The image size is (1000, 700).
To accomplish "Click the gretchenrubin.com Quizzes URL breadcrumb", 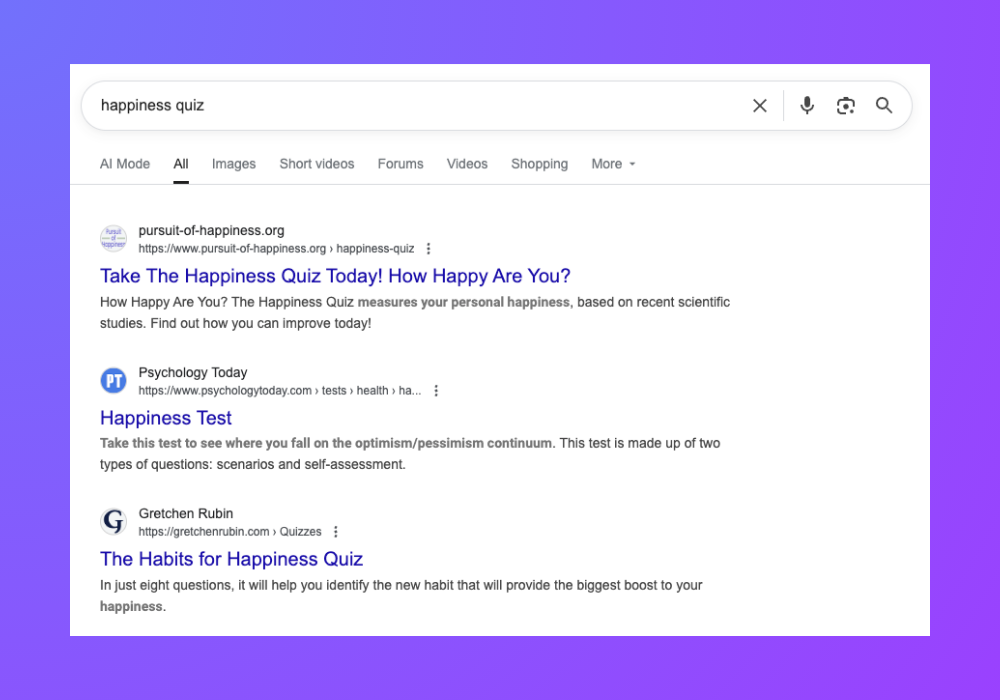I will pos(230,532).
